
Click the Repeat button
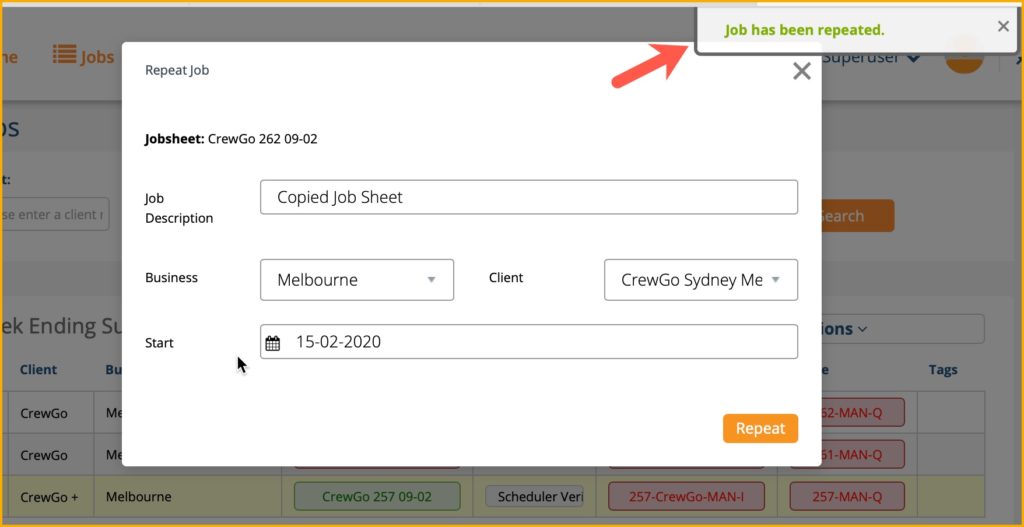pos(760,428)
